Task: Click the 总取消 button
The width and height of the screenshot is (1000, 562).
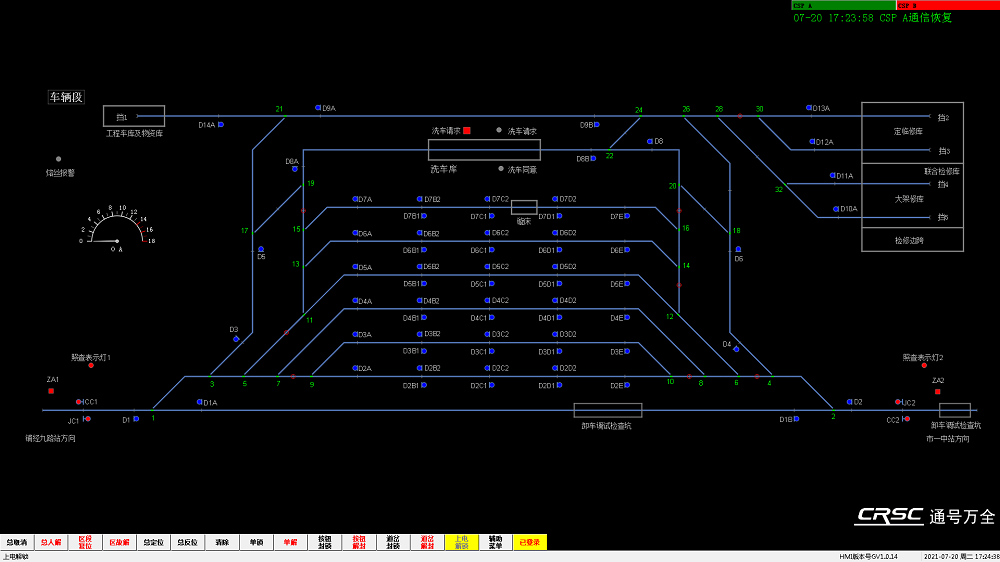Action: tap(17, 542)
